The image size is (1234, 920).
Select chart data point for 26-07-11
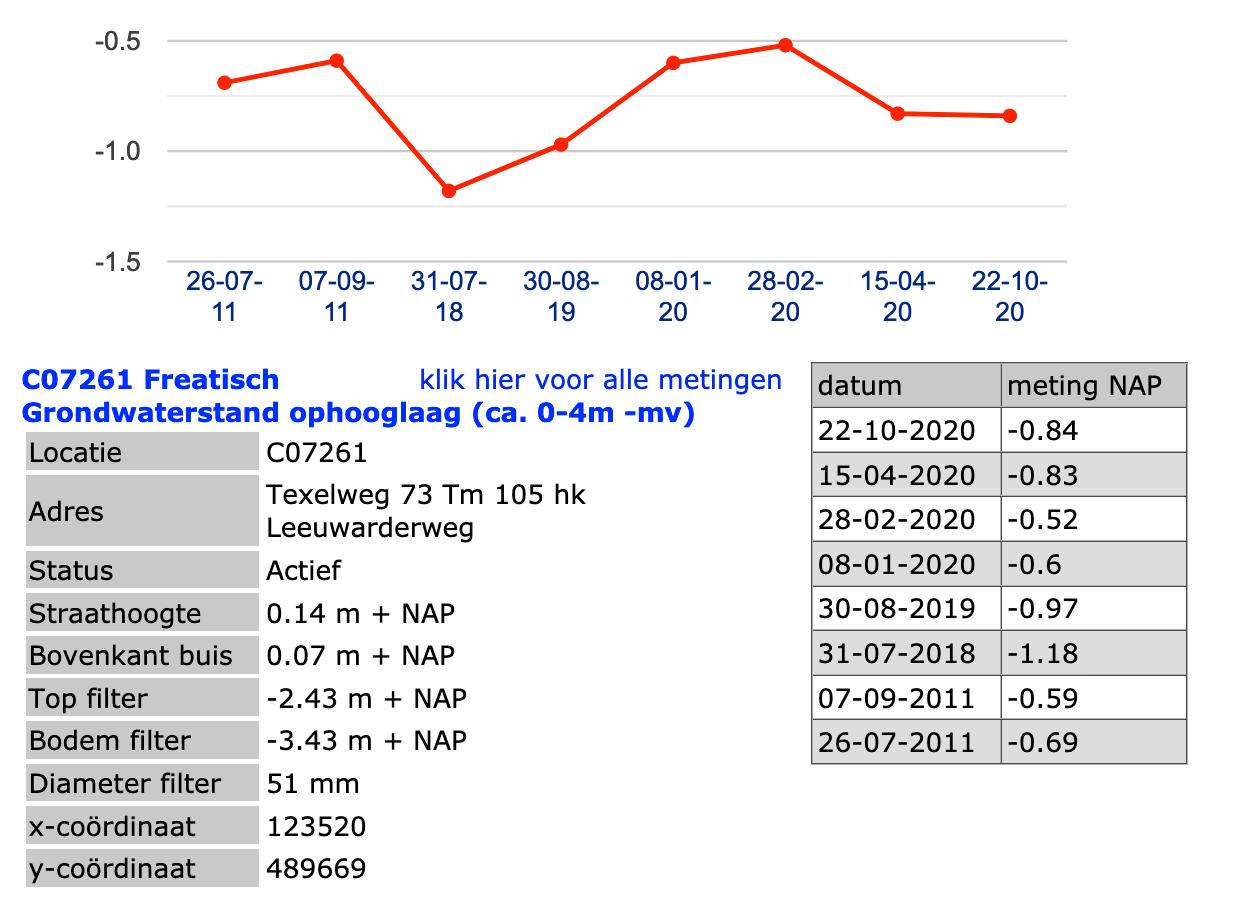[x=224, y=82]
